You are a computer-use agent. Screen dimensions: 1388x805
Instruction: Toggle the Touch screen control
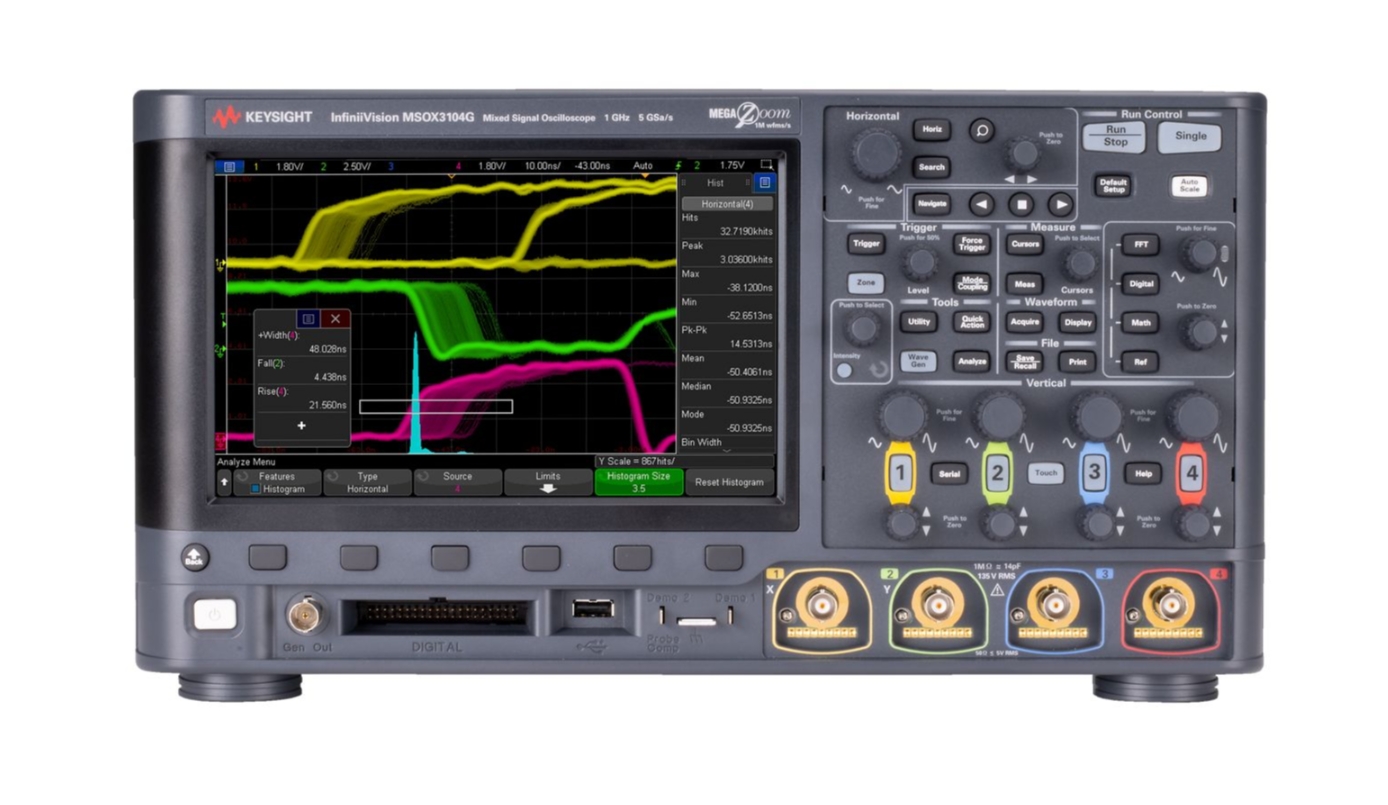pyautogui.click(x=1046, y=472)
